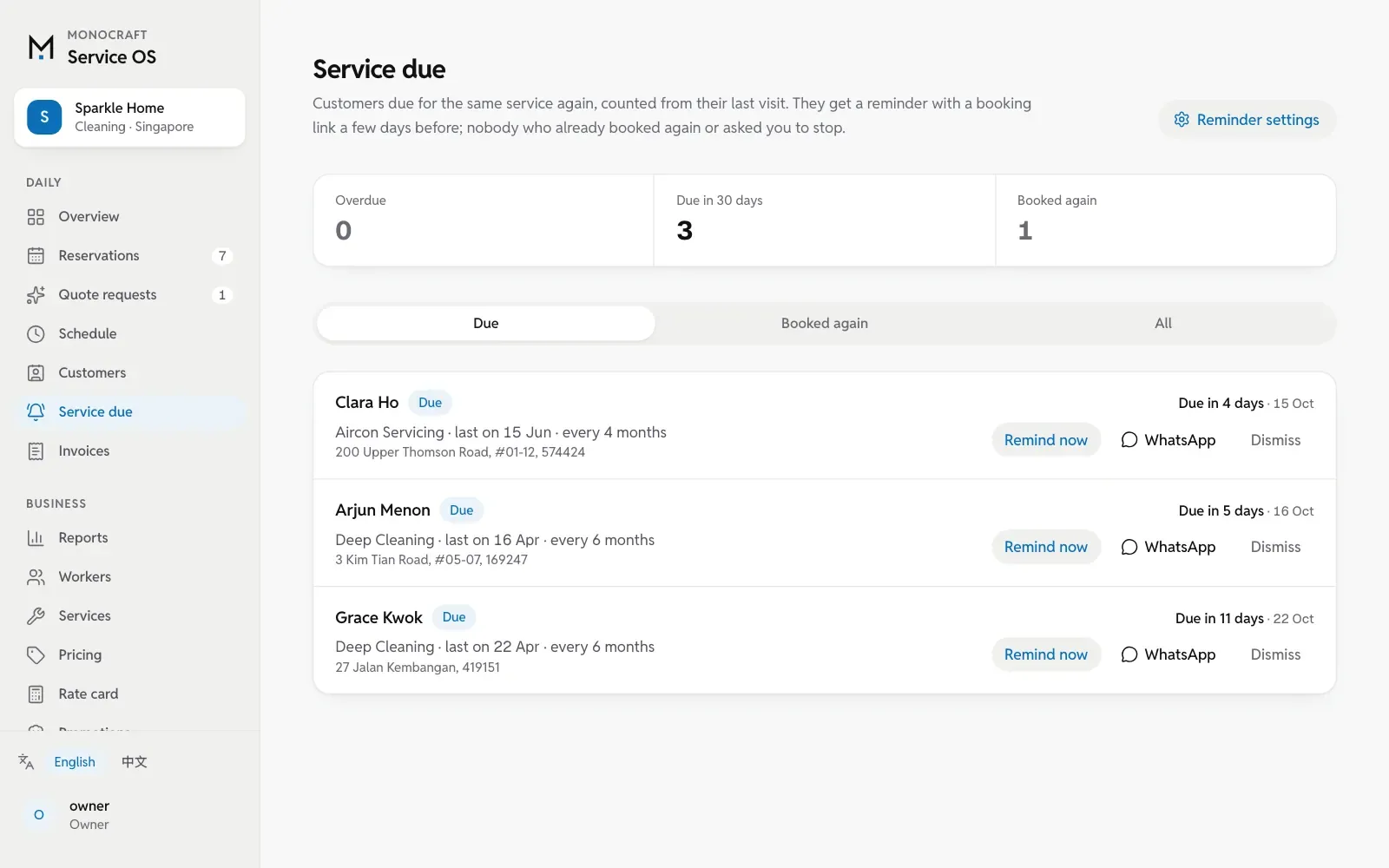Image resolution: width=1389 pixels, height=868 pixels.
Task: Click the Monocraft M logo
Action: [41, 47]
